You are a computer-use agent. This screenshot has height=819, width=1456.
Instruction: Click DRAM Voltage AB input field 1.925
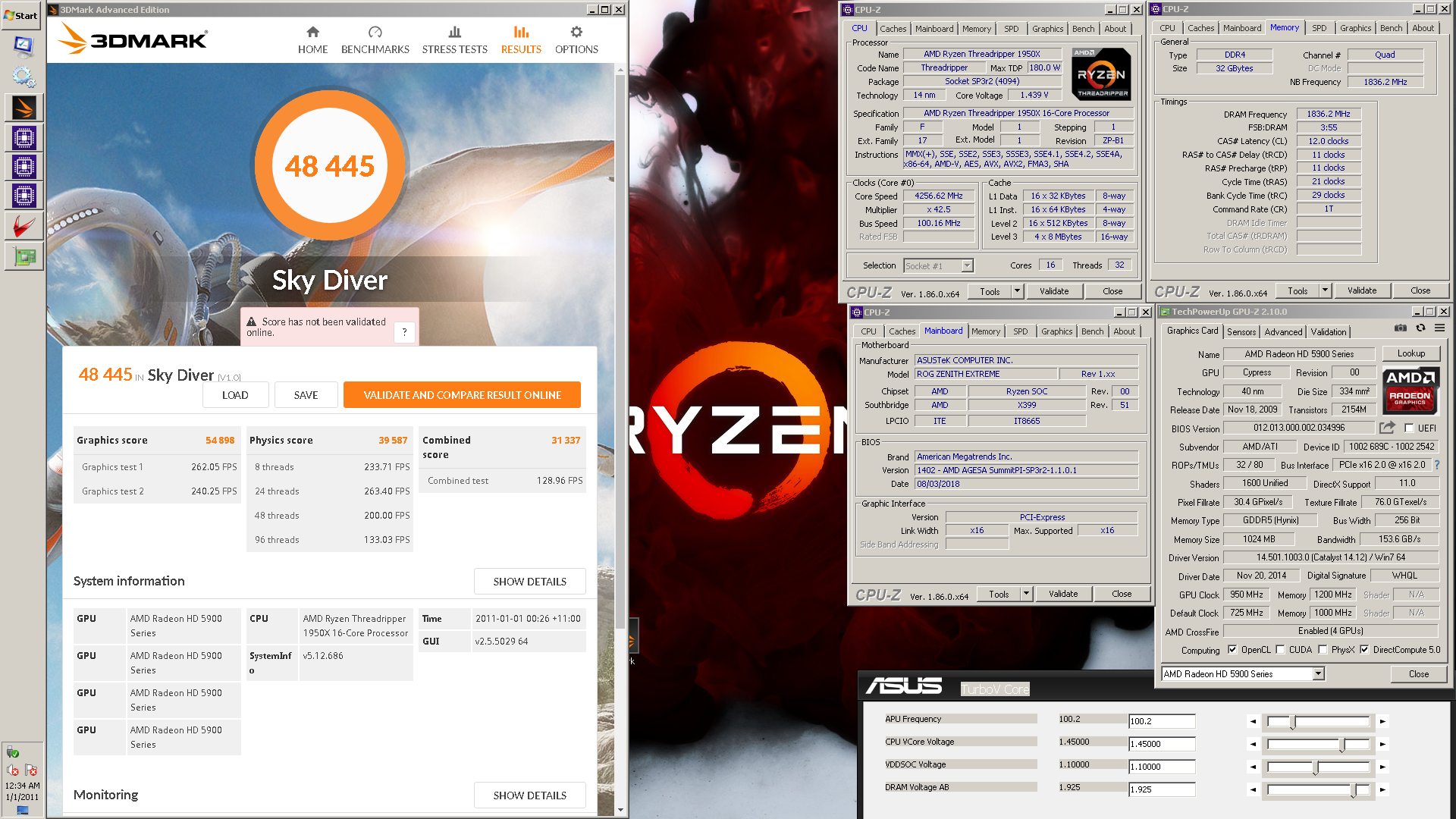(x=1162, y=789)
